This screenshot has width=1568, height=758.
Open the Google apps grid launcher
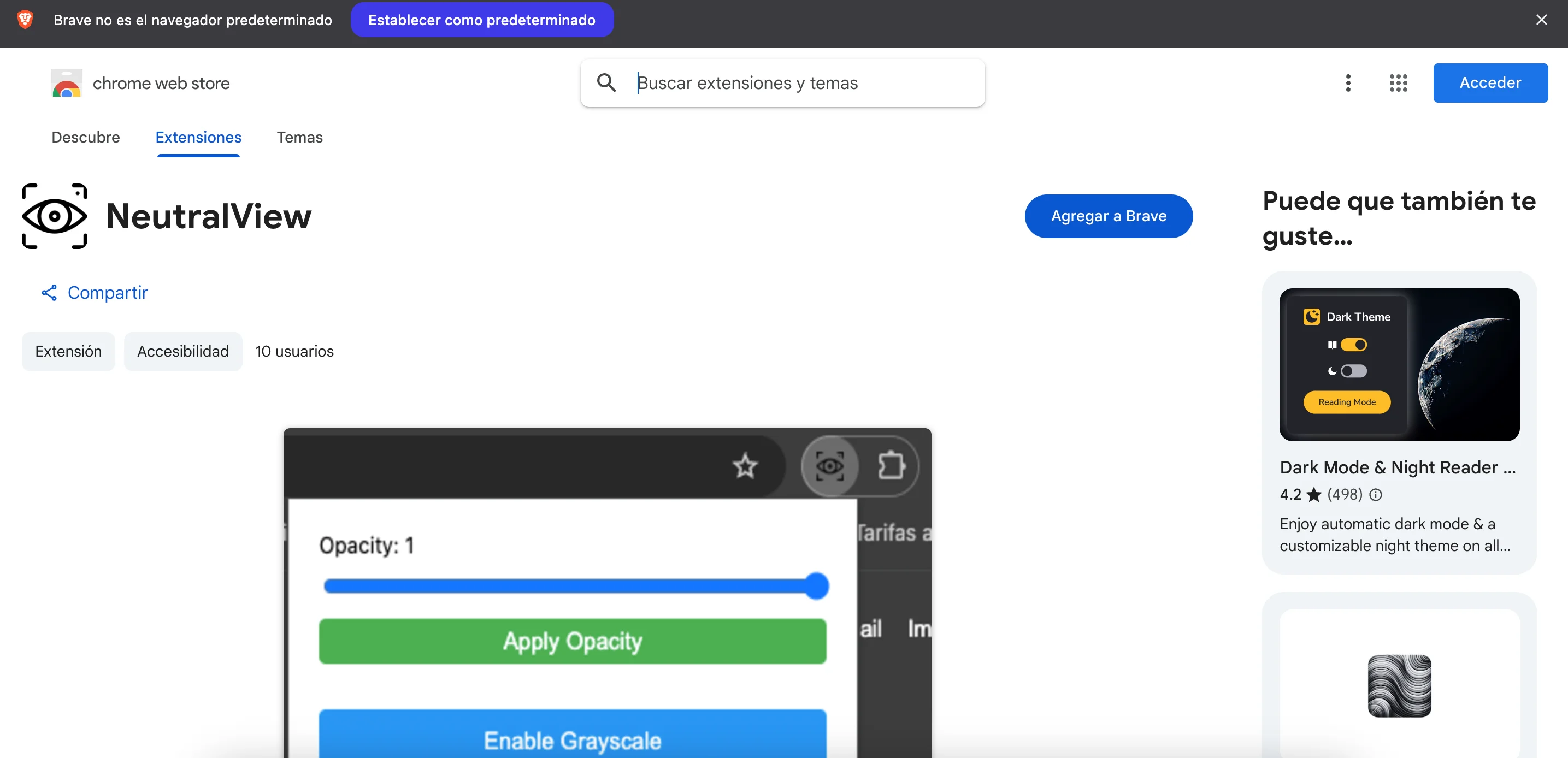[x=1398, y=82]
